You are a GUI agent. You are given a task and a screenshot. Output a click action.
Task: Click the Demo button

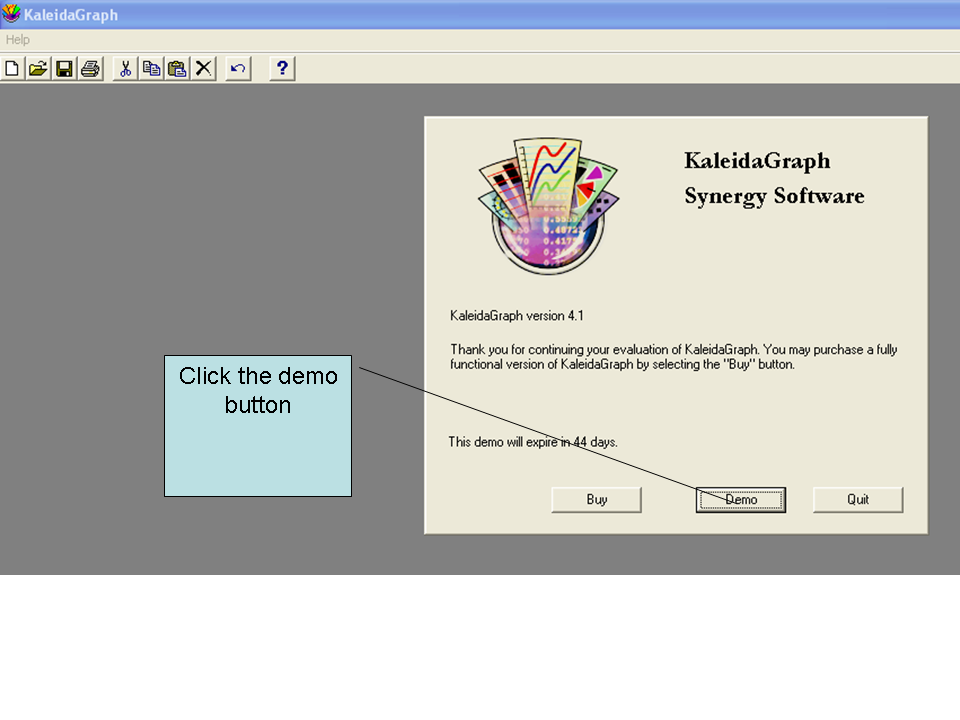tap(741, 500)
